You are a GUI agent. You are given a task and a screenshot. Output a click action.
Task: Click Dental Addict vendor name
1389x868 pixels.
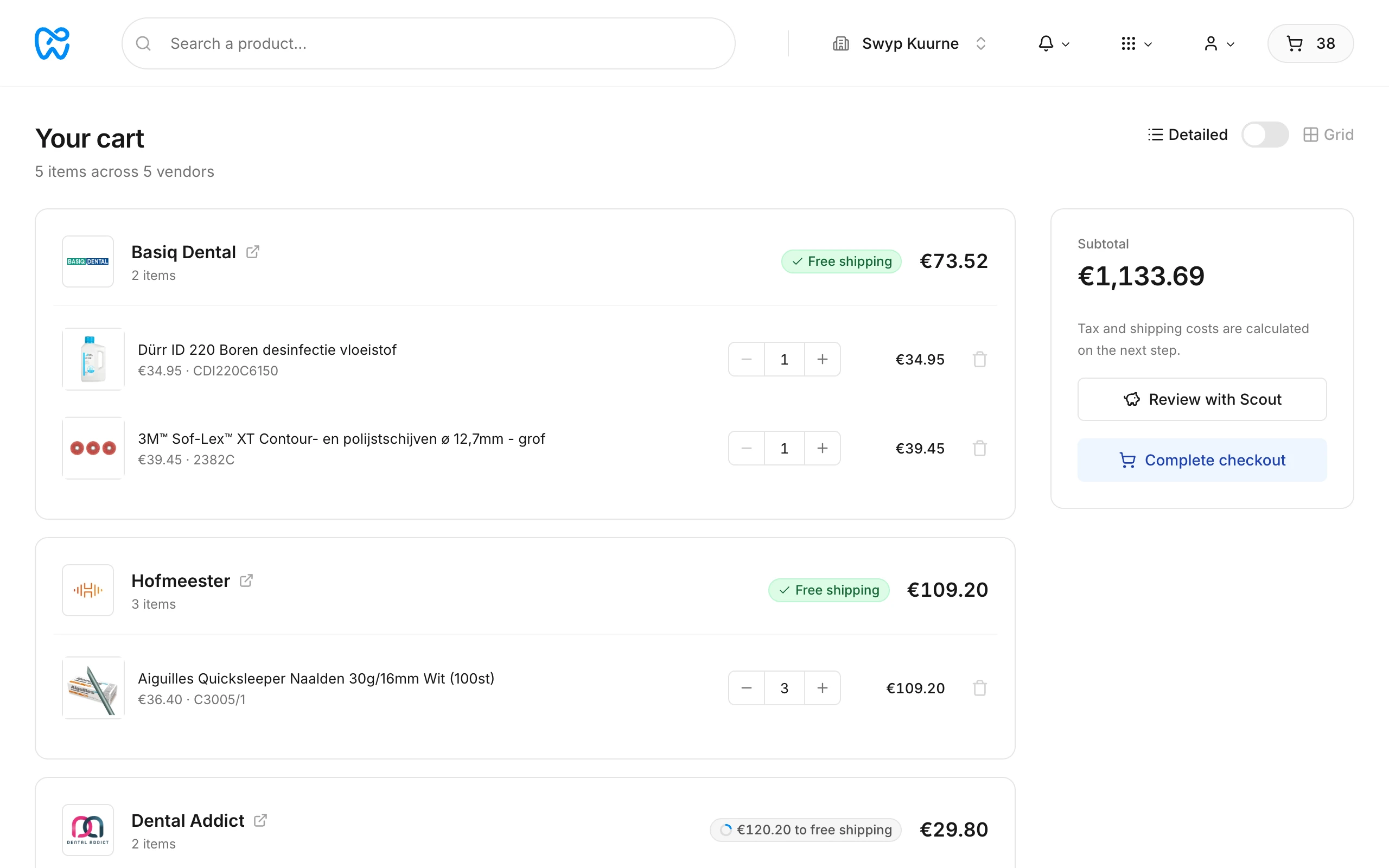tap(188, 820)
